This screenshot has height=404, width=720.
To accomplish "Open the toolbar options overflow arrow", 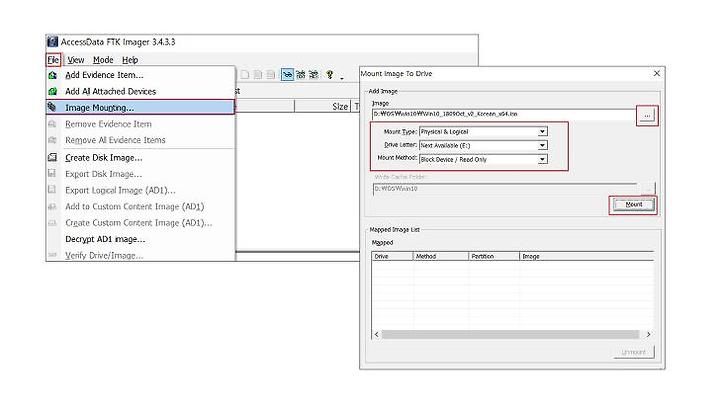I will pos(342,77).
